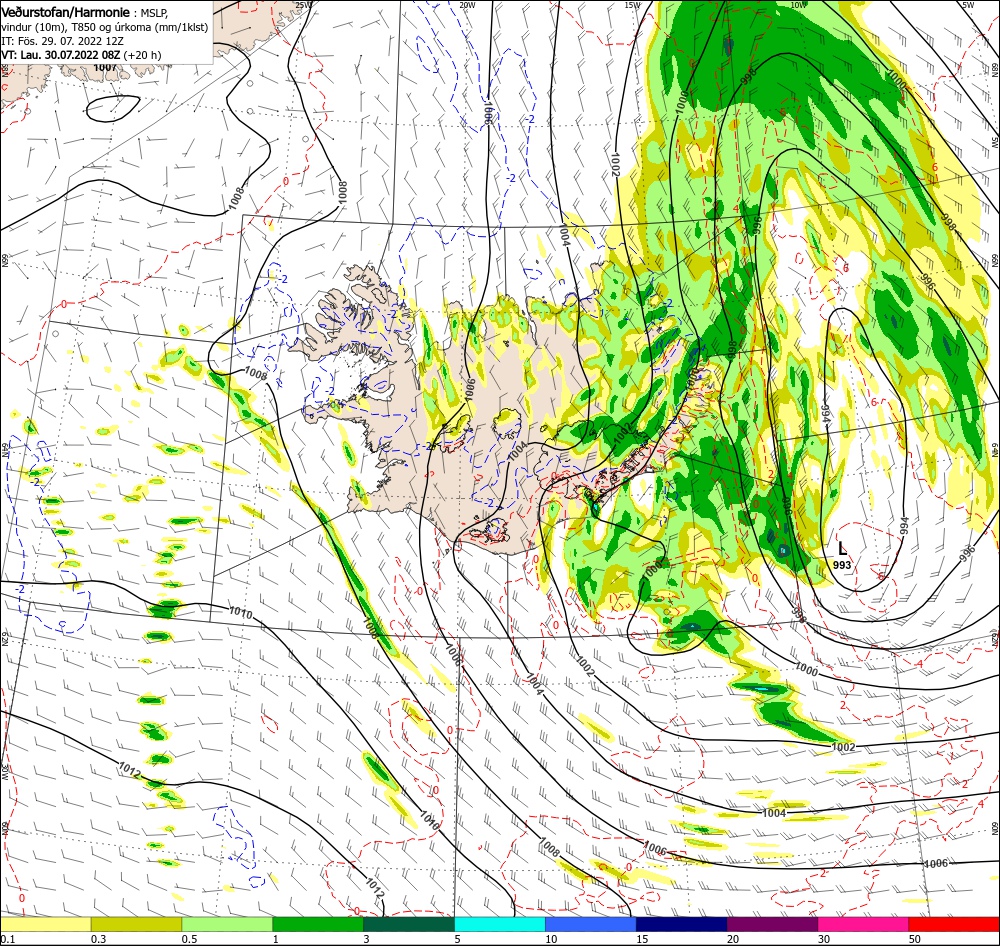Screen dimensions: 1000x946
Task: Click the '30' legend value text
Action: [824, 939]
